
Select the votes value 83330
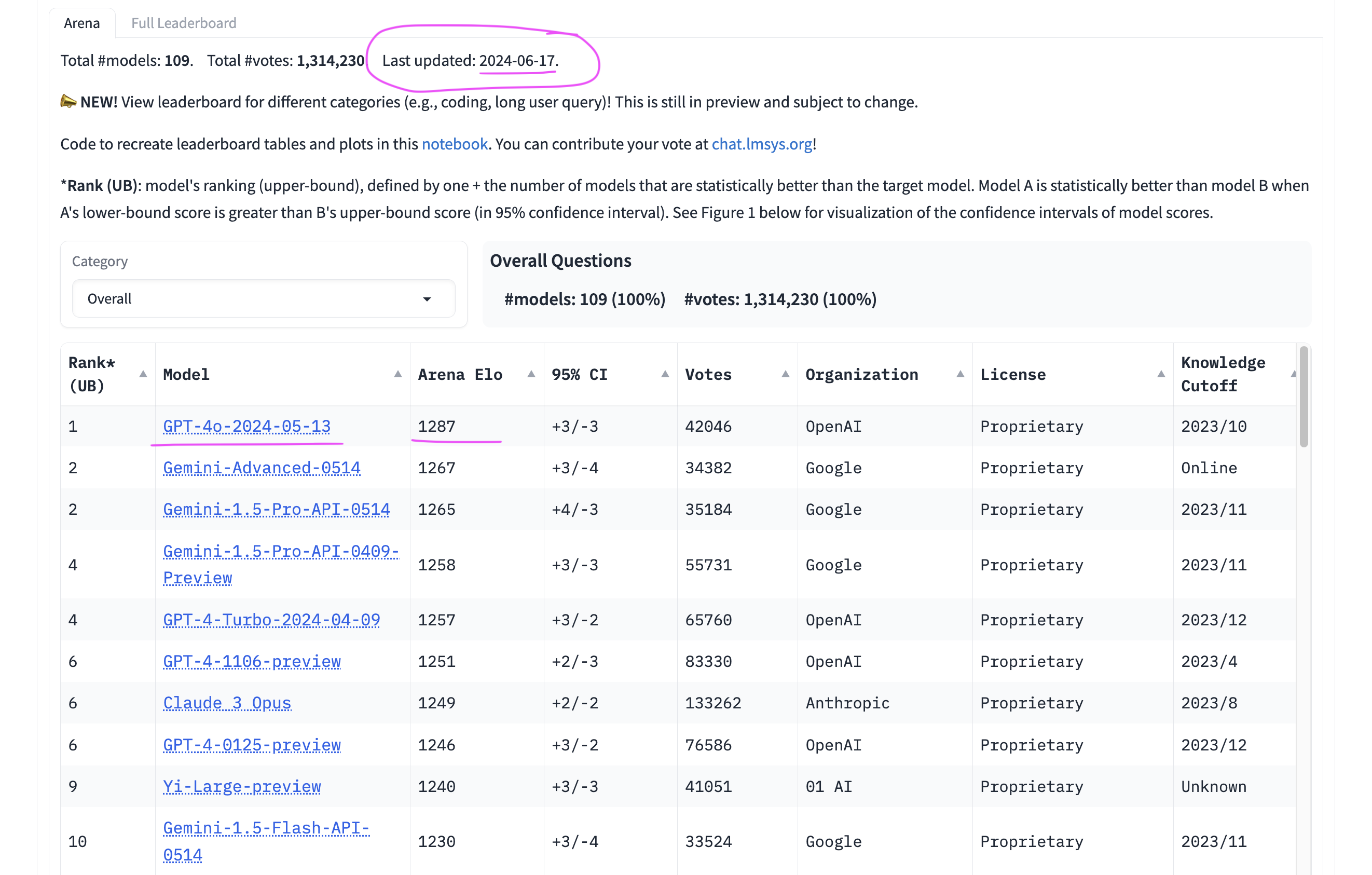click(708, 661)
